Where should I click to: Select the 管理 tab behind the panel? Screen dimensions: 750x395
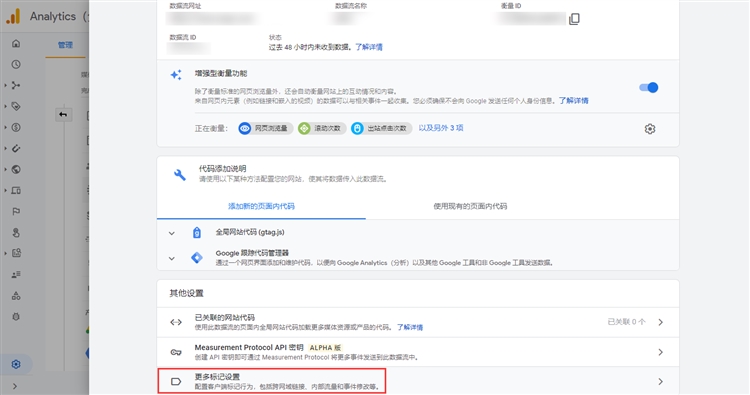[66, 45]
